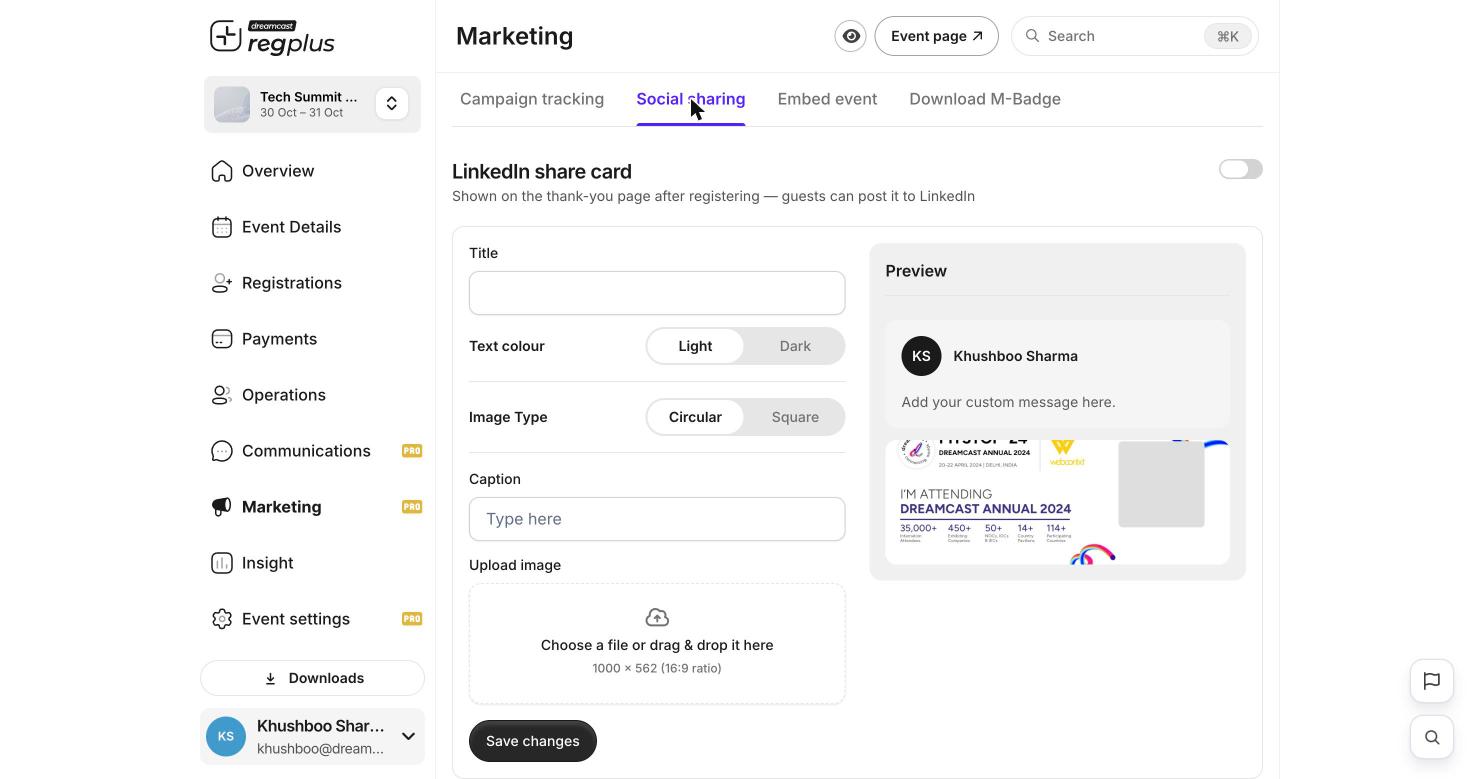The image size is (1470, 779).
Task: Click the Event Details calendar icon
Action: 222,227
